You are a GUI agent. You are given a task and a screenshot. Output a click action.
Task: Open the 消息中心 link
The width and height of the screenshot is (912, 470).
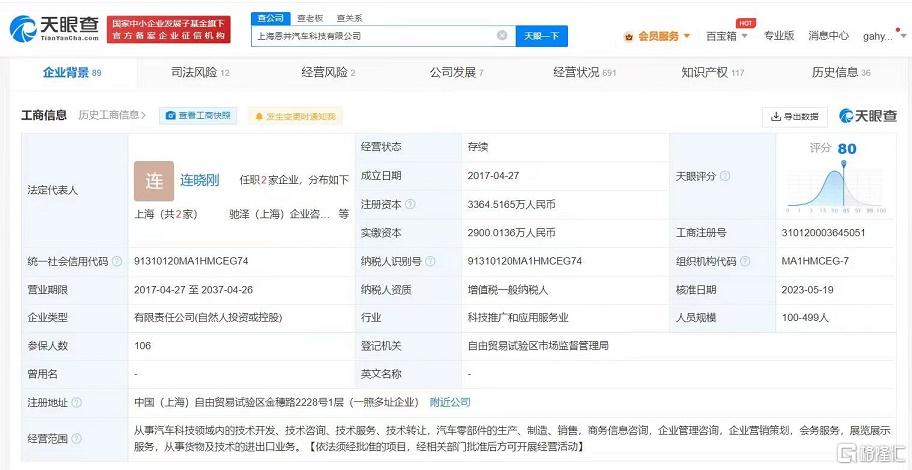pyautogui.click(x=828, y=35)
